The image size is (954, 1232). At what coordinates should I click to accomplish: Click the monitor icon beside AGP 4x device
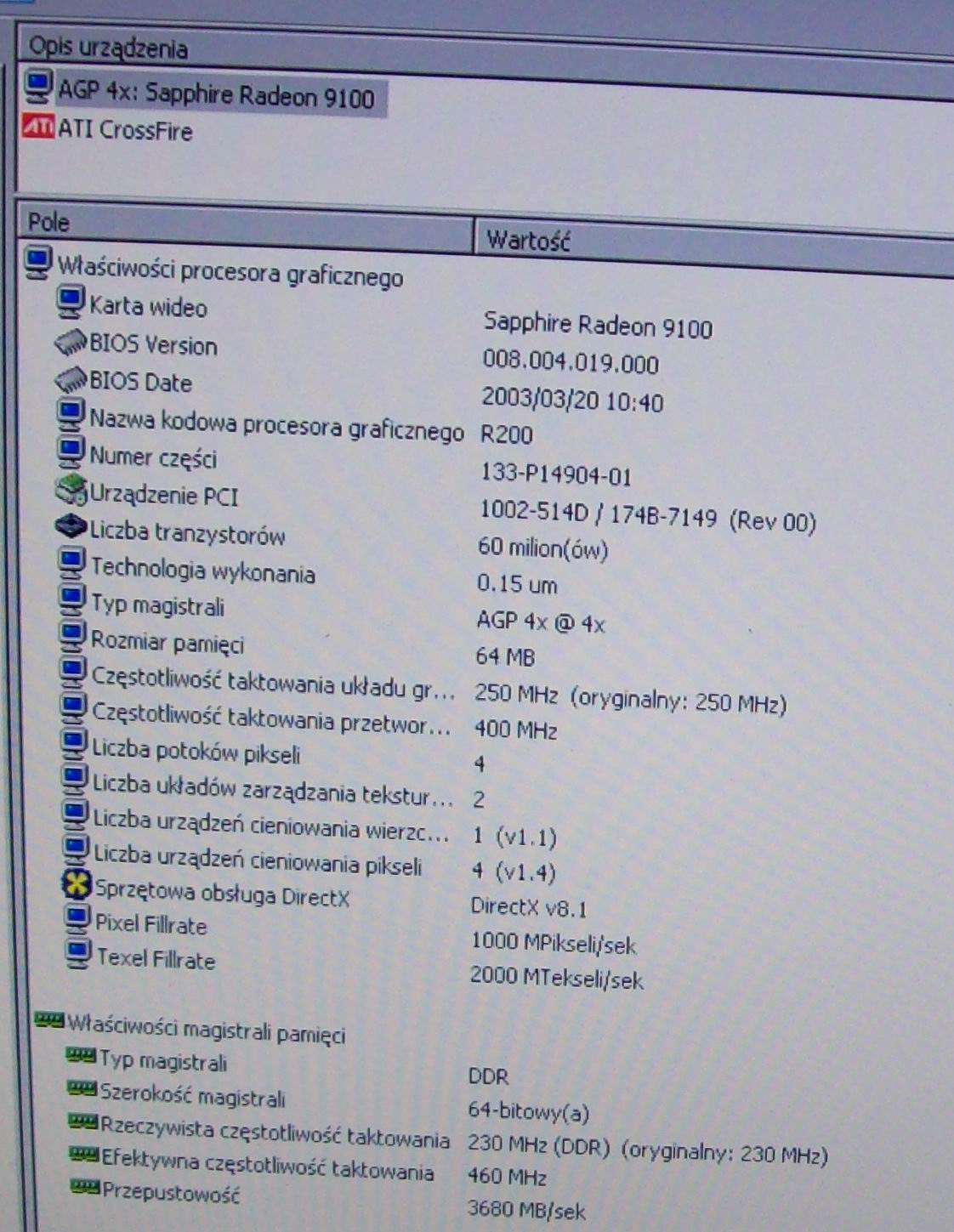point(38,85)
